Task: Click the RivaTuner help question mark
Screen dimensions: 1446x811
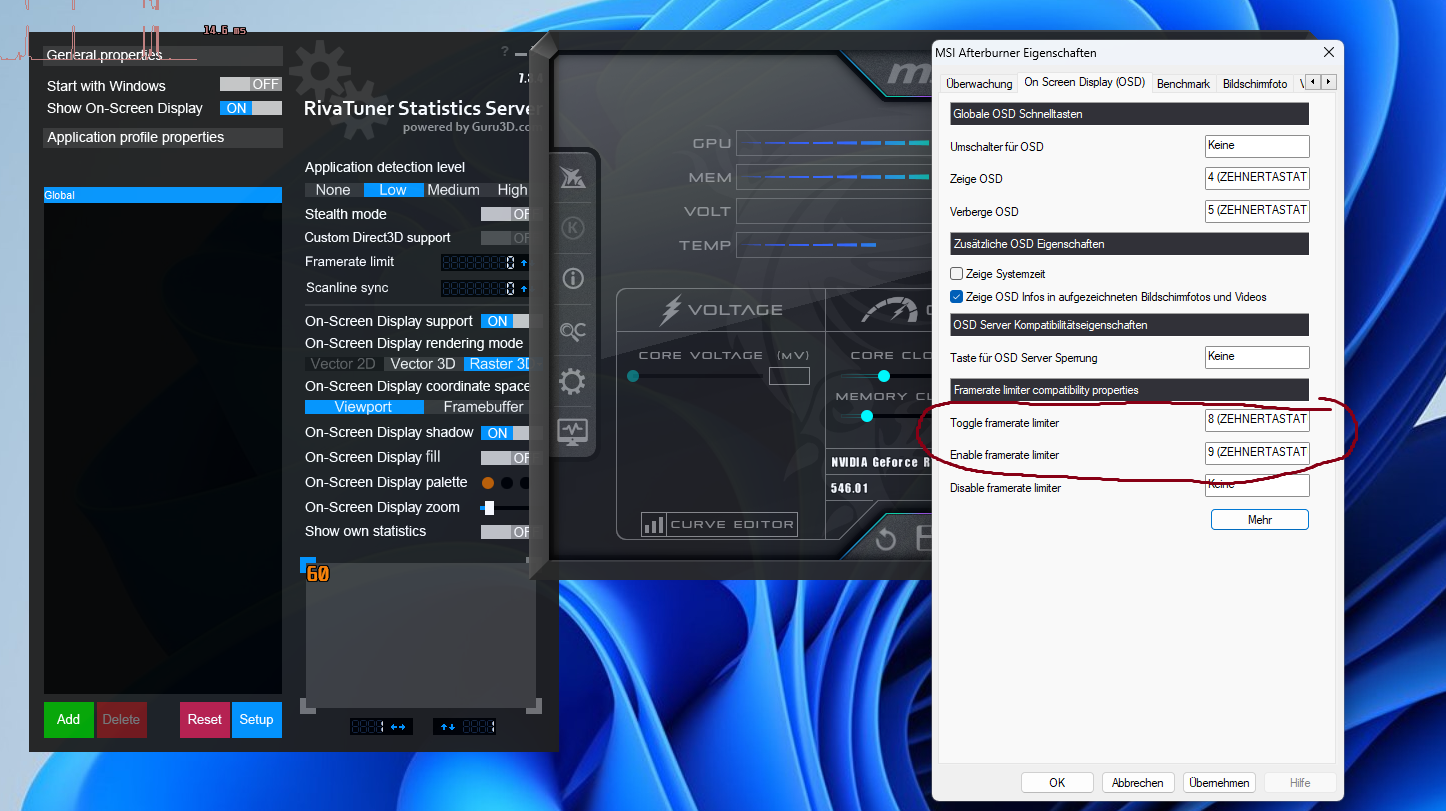Action: point(505,52)
